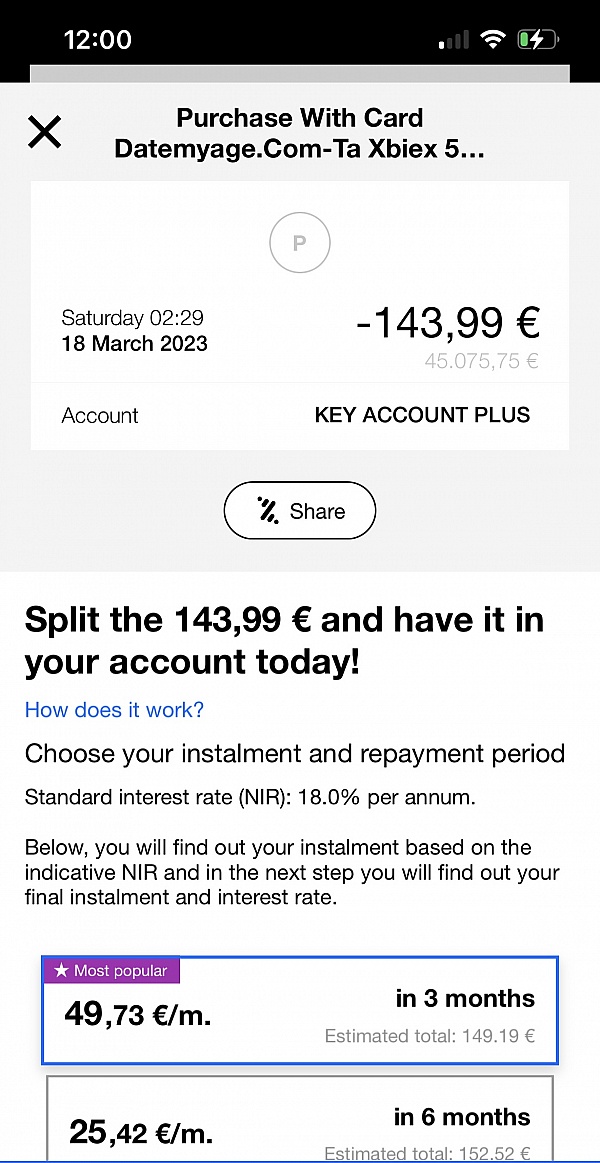
Task: Tap the 45.075,75 € balance figure
Action: click(x=481, y=361)
